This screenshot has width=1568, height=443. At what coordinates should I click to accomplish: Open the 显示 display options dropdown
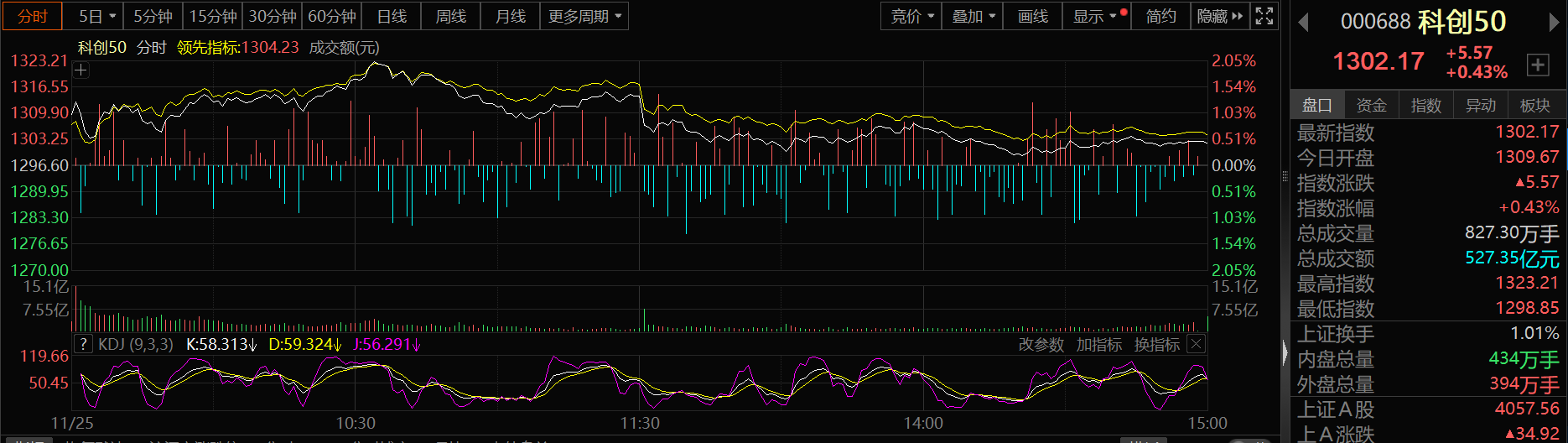click(1095, 16)
